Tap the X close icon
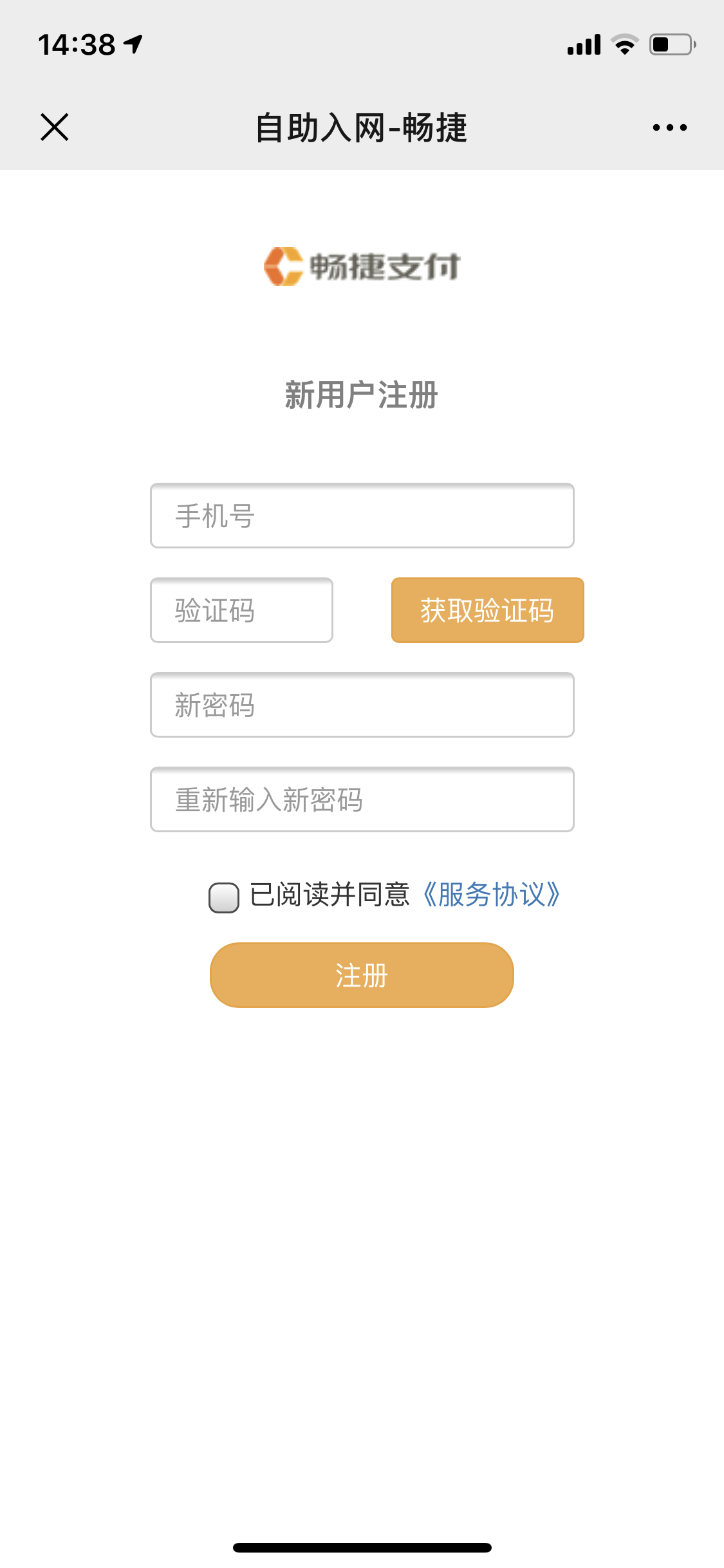 click(55, 127)
